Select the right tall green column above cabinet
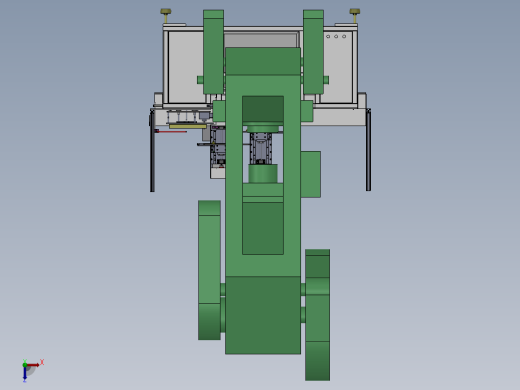 [313, 52]
